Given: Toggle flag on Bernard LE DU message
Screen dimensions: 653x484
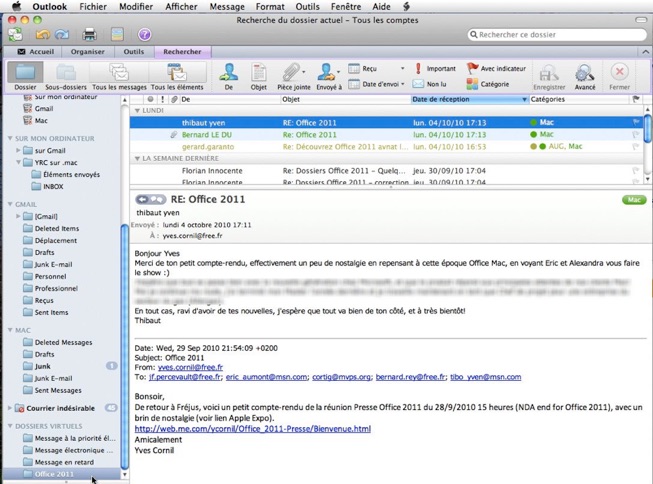Looking at the screenshot, I should click(x=636, y=135).
